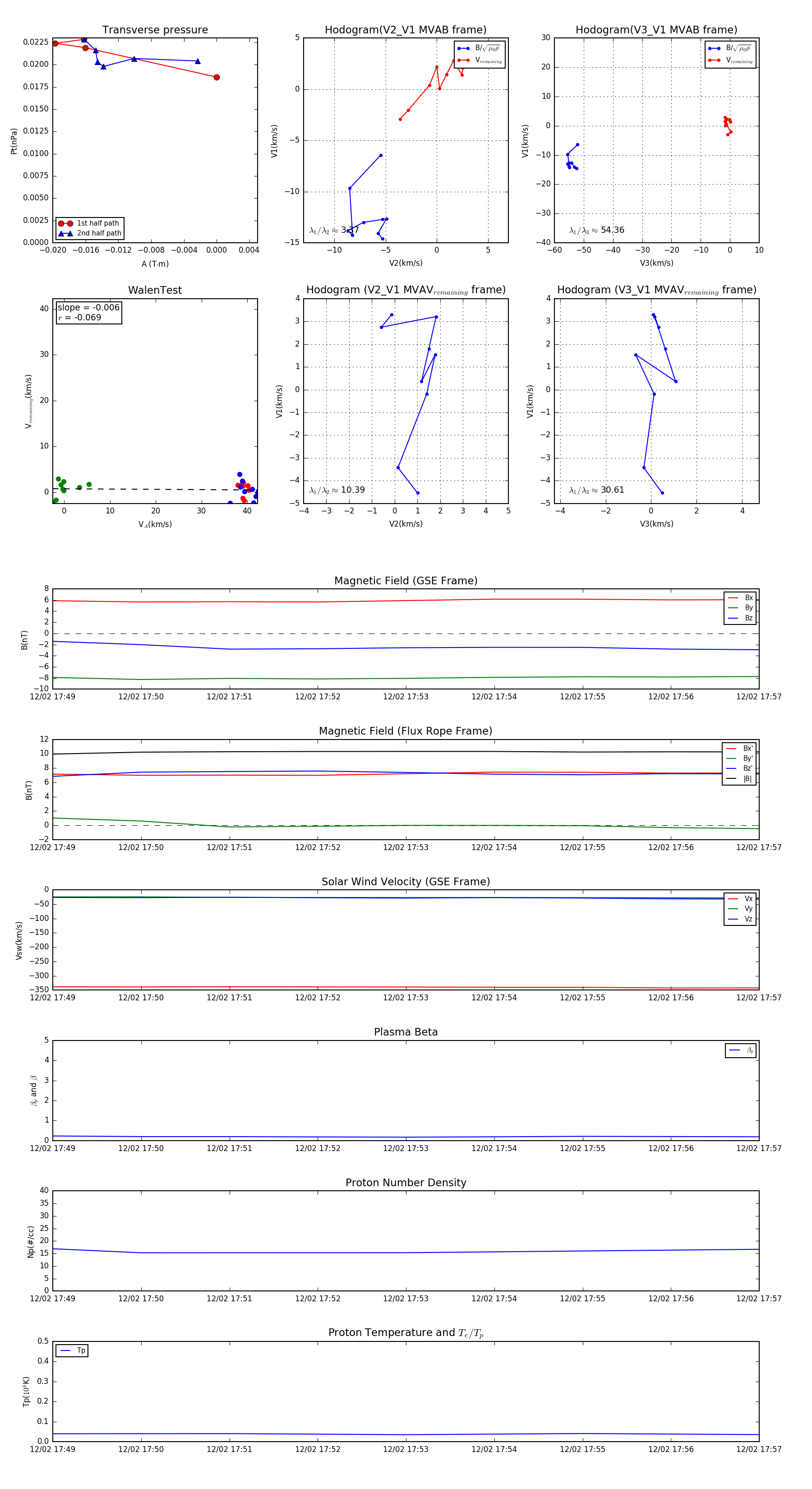Click the 'Magnetic Field (GSE Frame)' title
This screenshot has width=812, height=1489.
click(x=406, y=580)
